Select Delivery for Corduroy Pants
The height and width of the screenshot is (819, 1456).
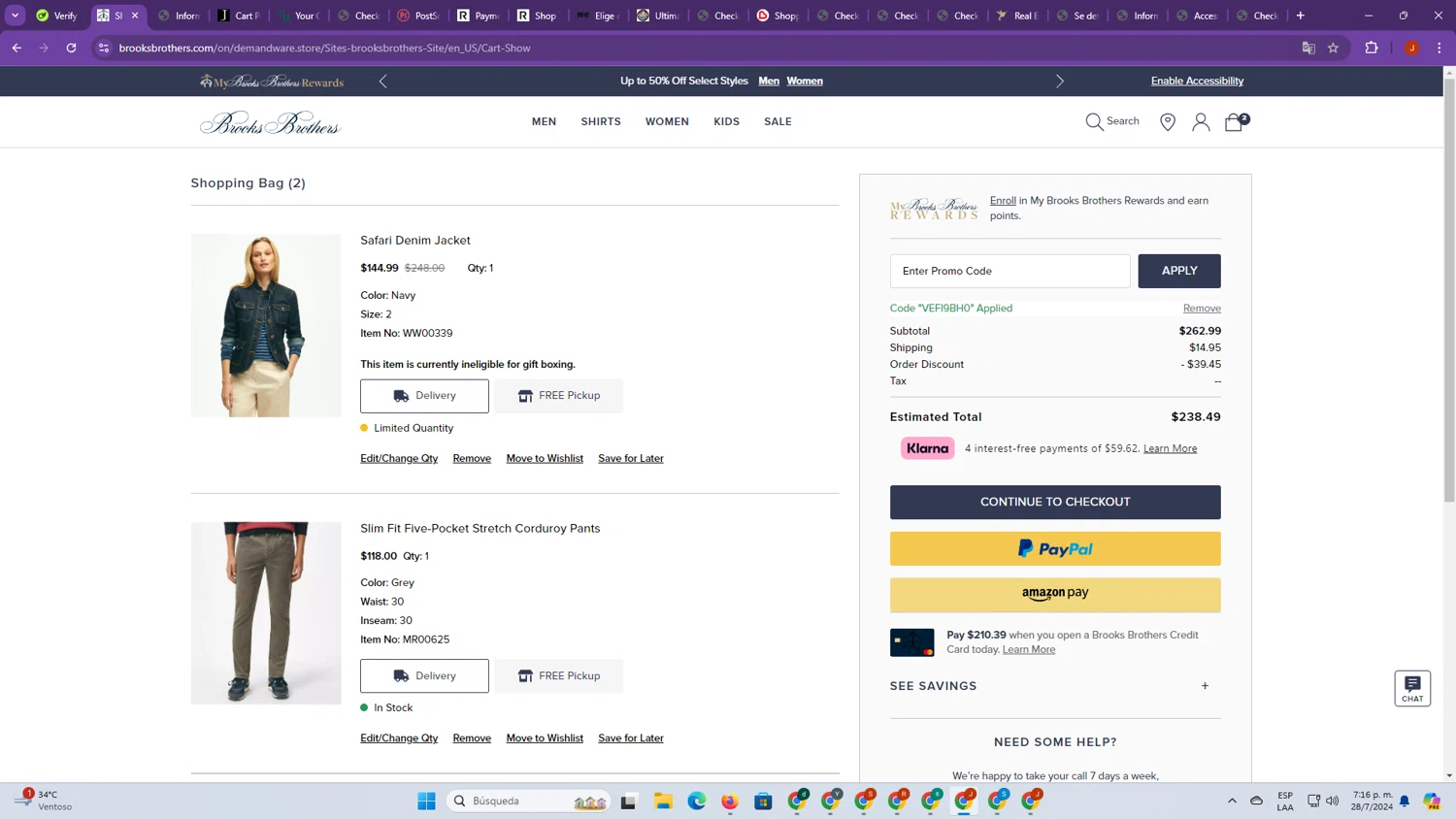click(424, 676)
